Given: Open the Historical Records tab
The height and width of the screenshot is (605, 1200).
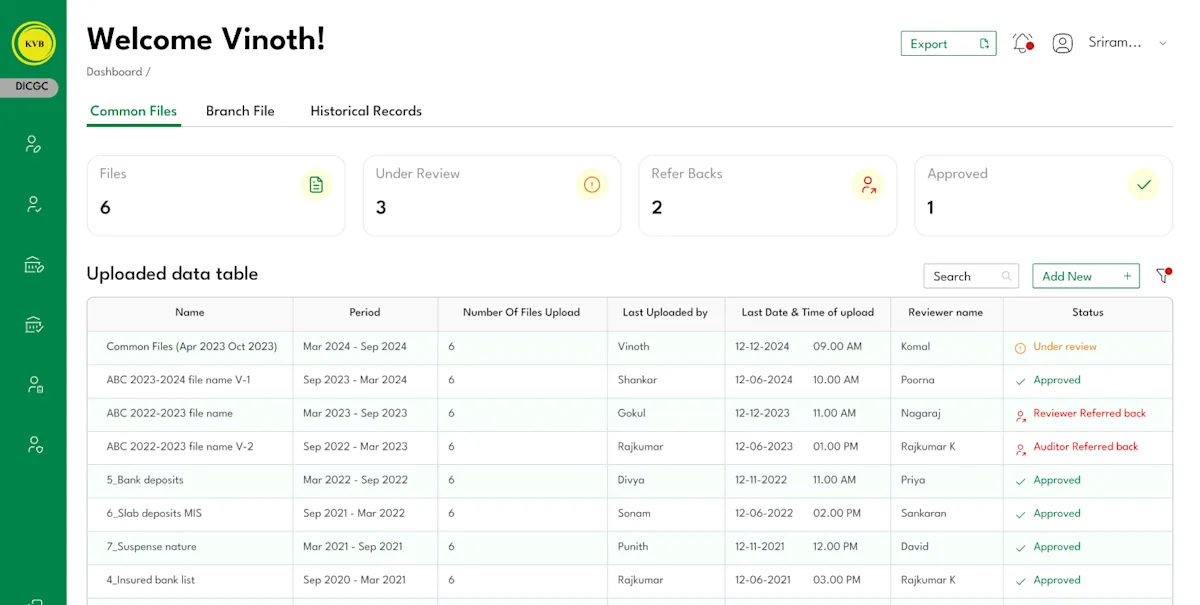Looking at the screenshot, I should 366,111.
